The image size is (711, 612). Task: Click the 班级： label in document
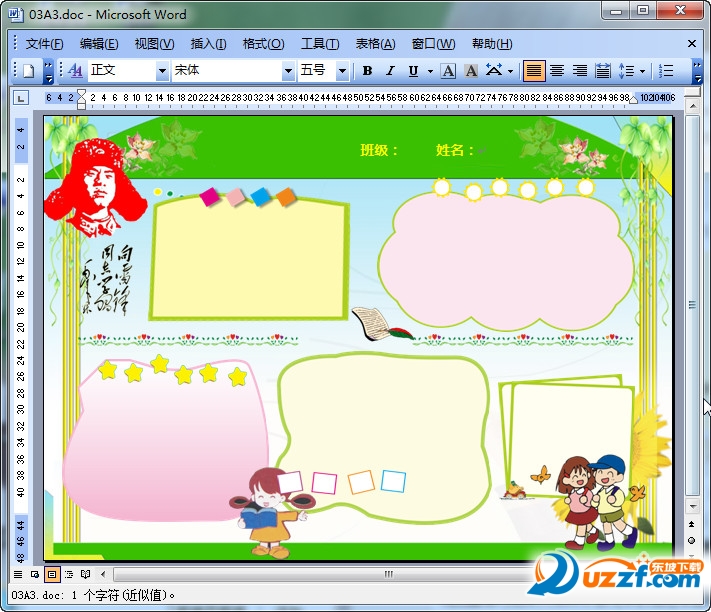(x=379, y=150)
